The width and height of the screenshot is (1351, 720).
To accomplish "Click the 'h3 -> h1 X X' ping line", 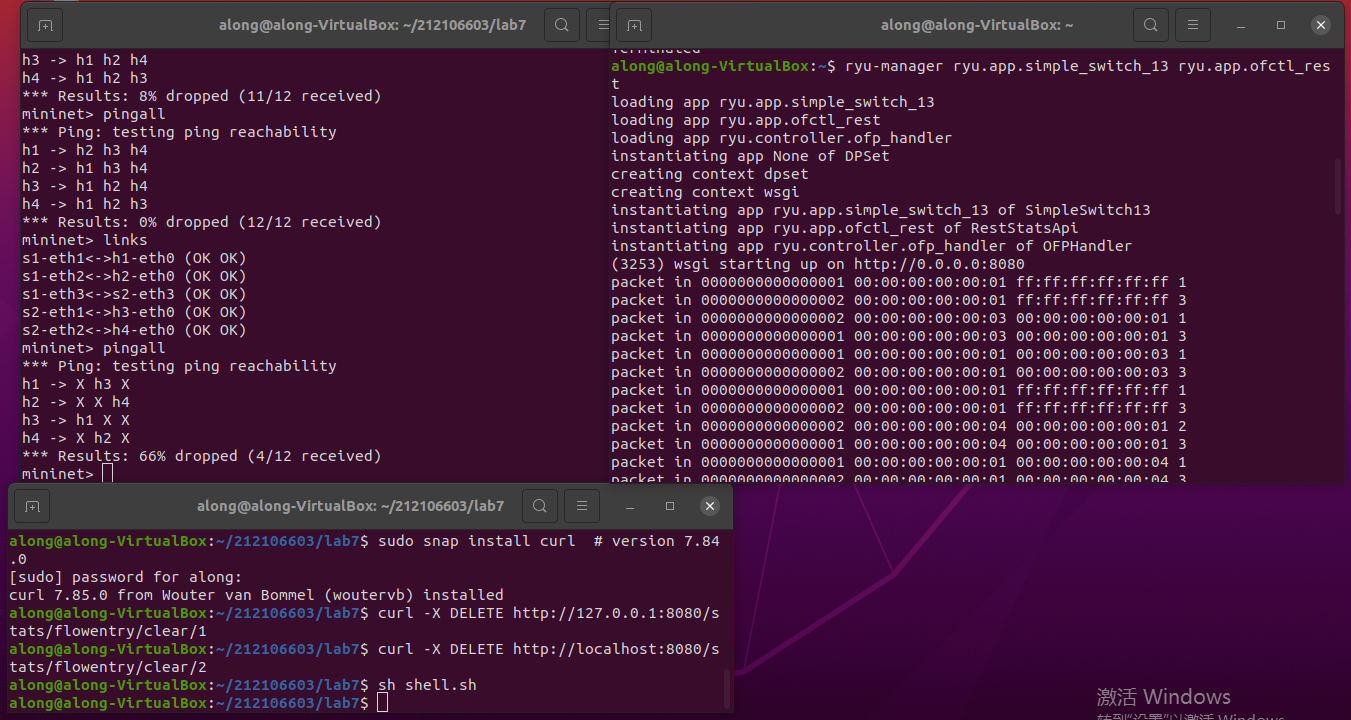I will tap(76, 420).
